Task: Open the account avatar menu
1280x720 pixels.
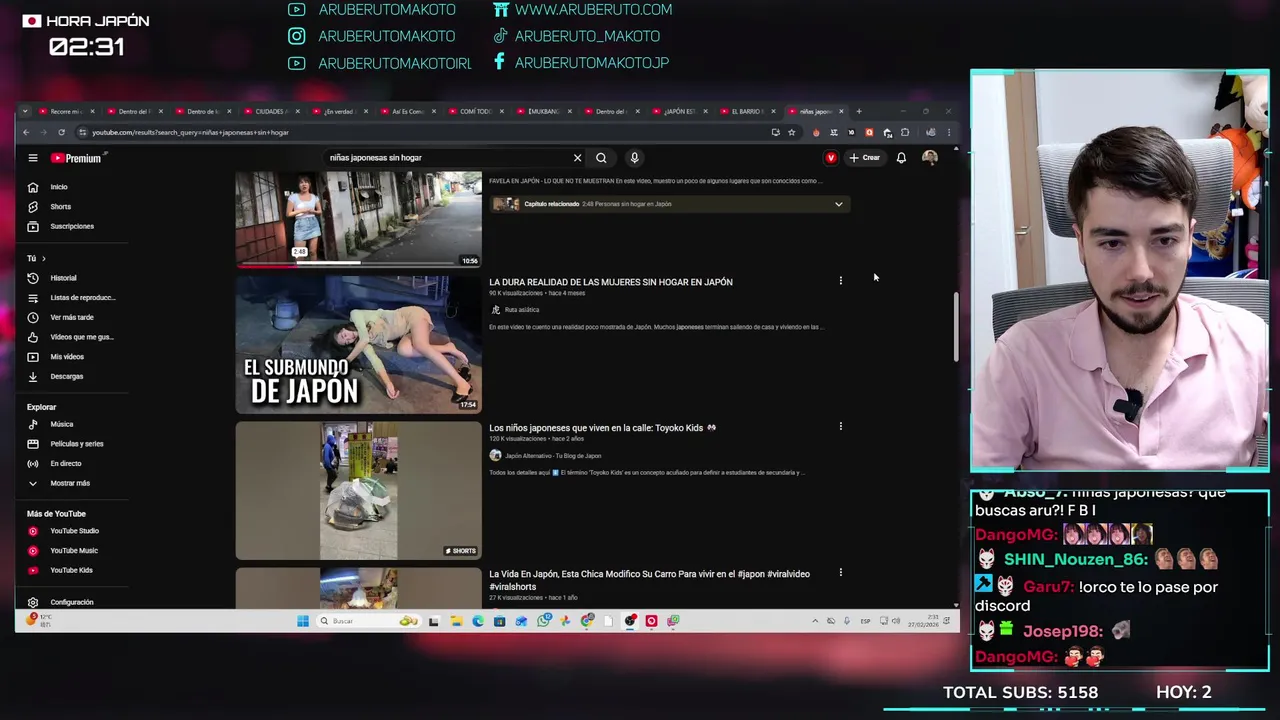Action: [930, 158]
